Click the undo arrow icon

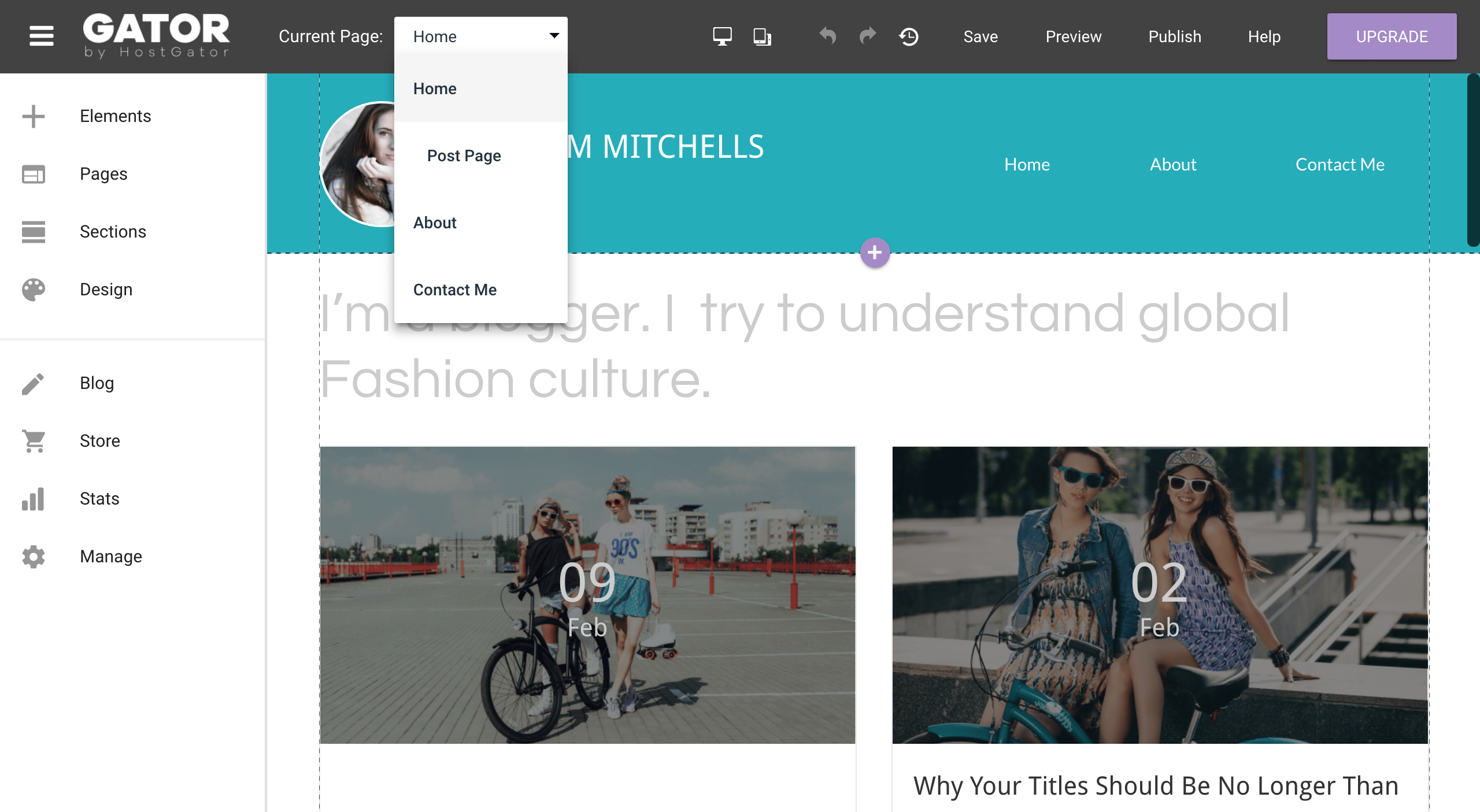pos(827,36)
